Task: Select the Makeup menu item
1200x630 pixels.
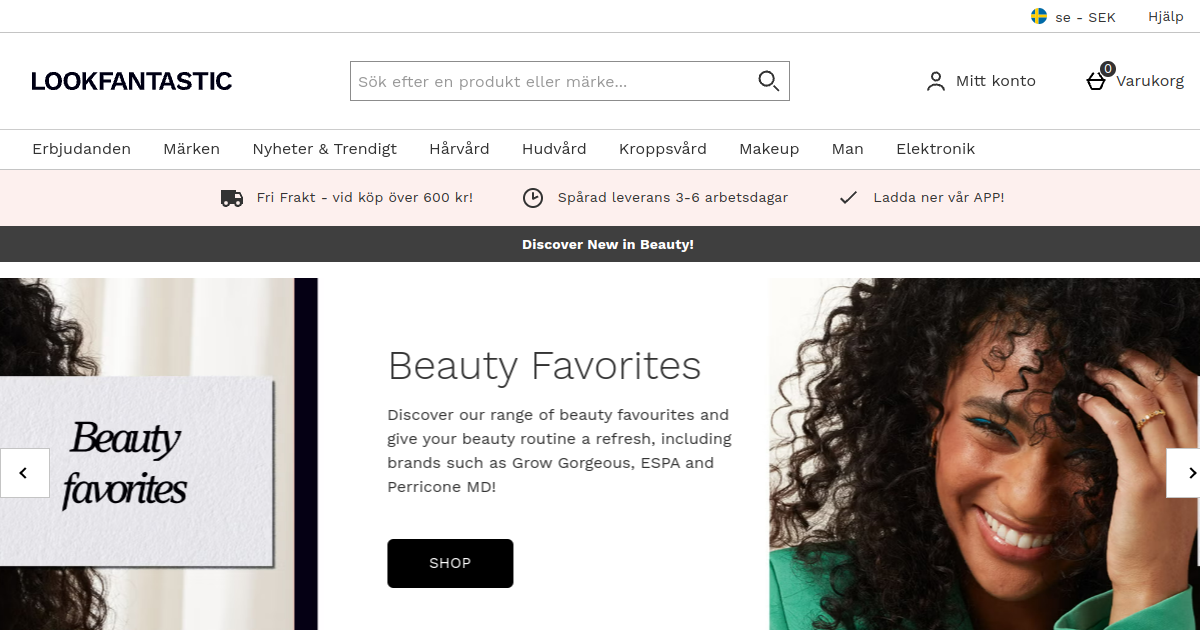Action: [x=769, y=149]
